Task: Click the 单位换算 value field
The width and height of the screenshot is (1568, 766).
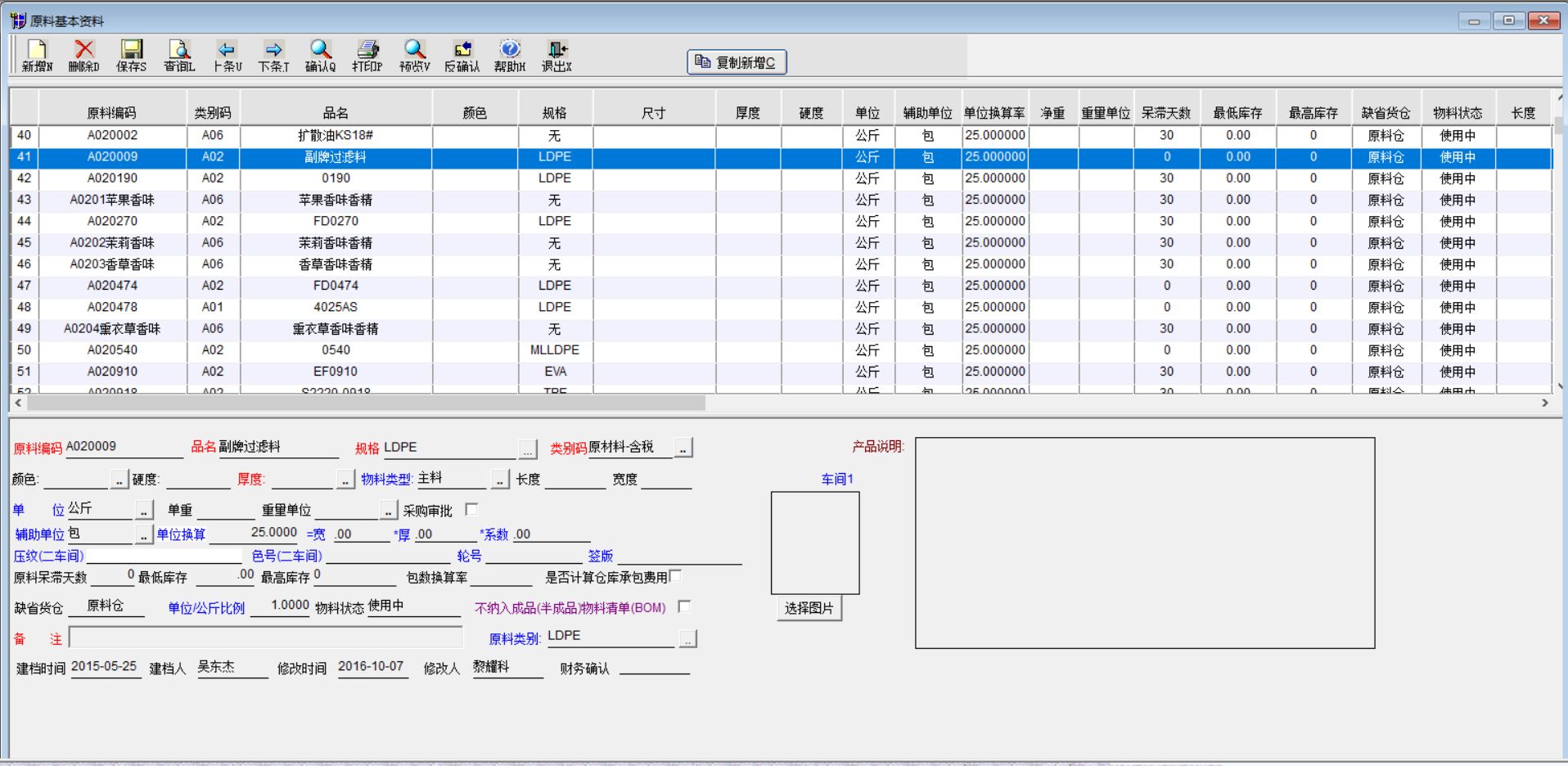Action: (255, 533)
